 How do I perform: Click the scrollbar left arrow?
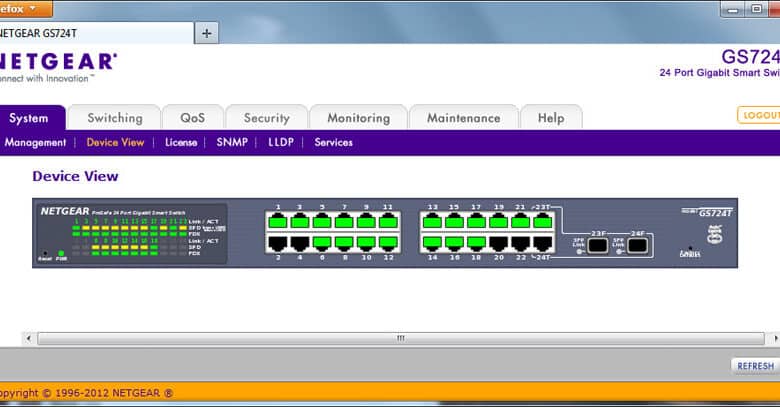click(x=29, y=338)
